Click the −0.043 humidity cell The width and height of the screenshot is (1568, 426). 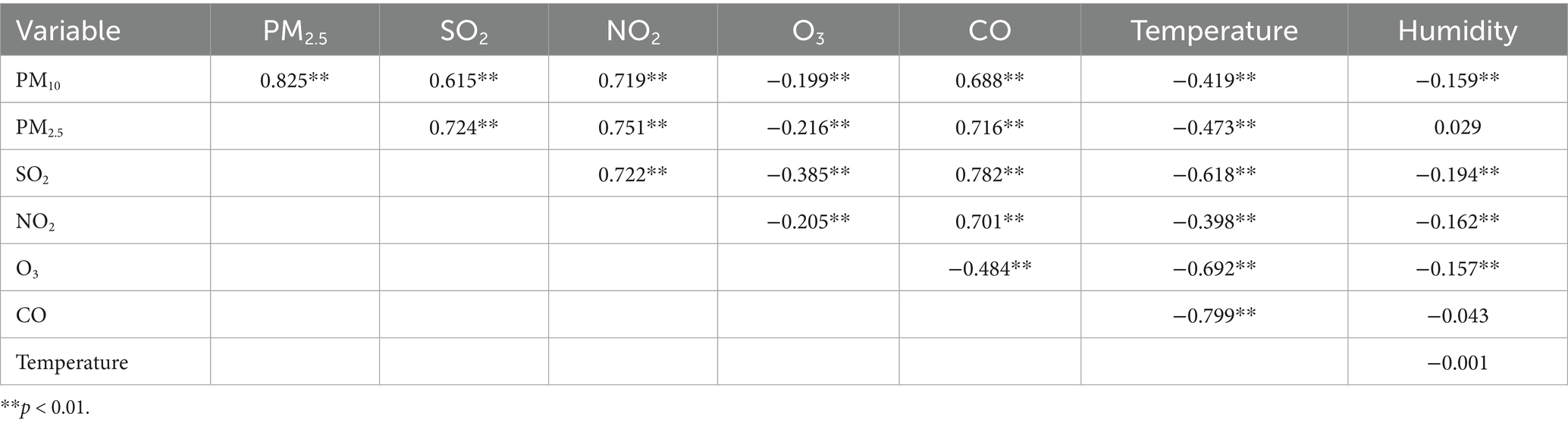coord(1457,315)
